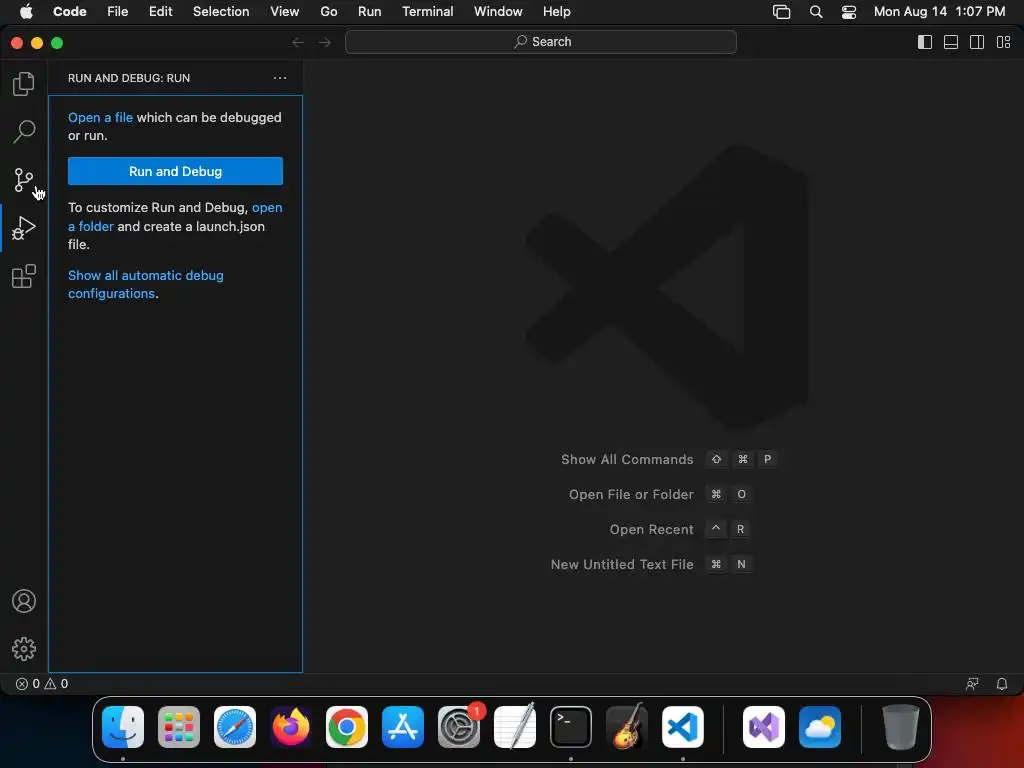Screen dimensions: 1024x768
Task: Open the Apple menu
Action: (x=26, y=12)
